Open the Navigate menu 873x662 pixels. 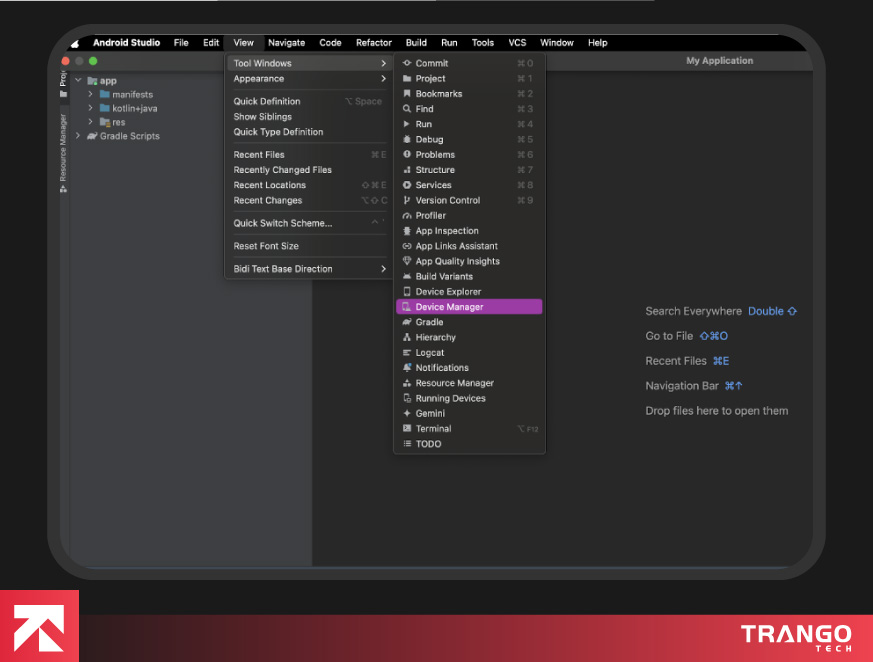point(286,42)
